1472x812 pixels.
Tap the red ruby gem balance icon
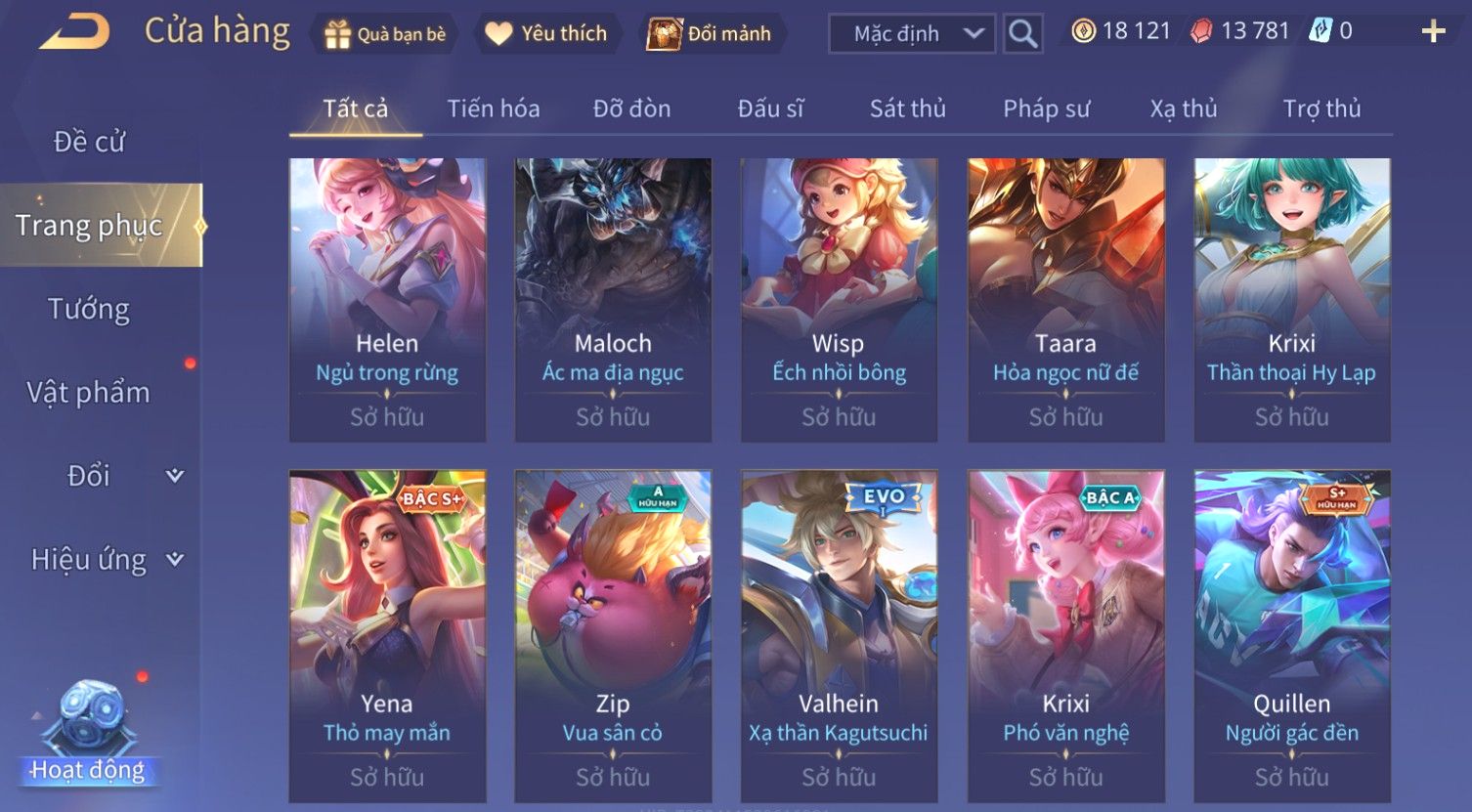tap(1201, 32)
